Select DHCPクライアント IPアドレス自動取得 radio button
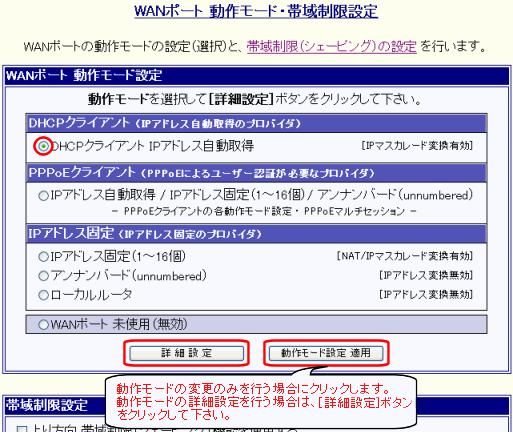Screen dimensions: 513x432 (x=44, y=146)
